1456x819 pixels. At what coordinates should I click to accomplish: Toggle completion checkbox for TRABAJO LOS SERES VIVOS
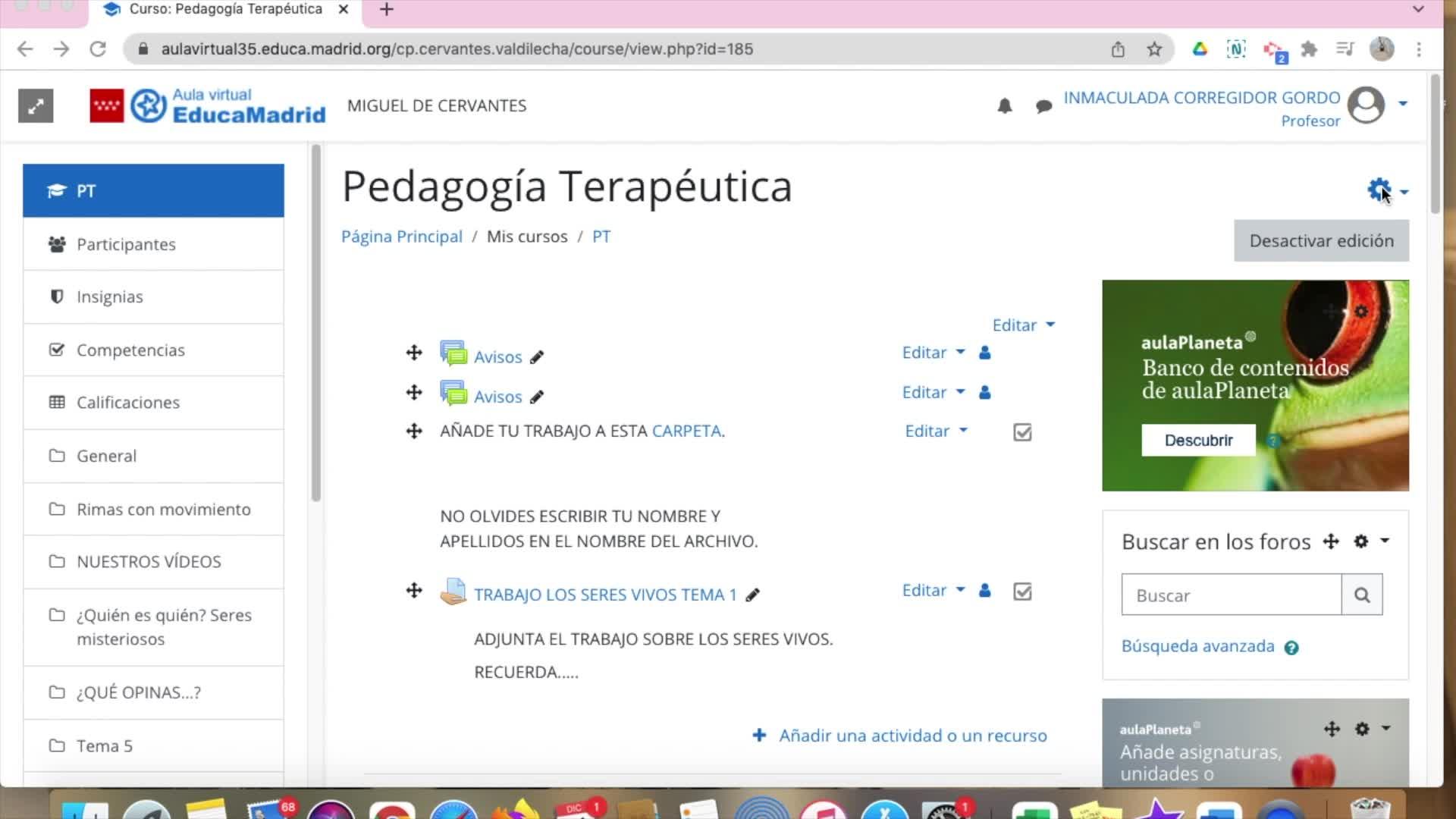pyautogui.click(x=1022, y=591)
